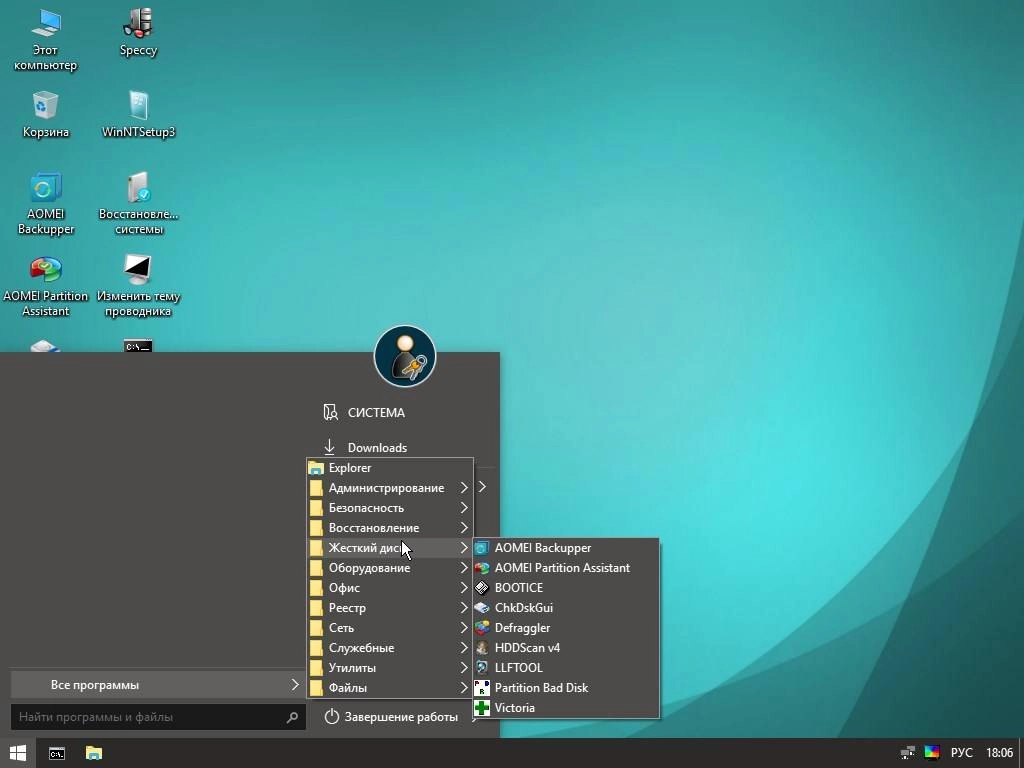Click the 18:06 clock in taskbar

click(999, 753)
